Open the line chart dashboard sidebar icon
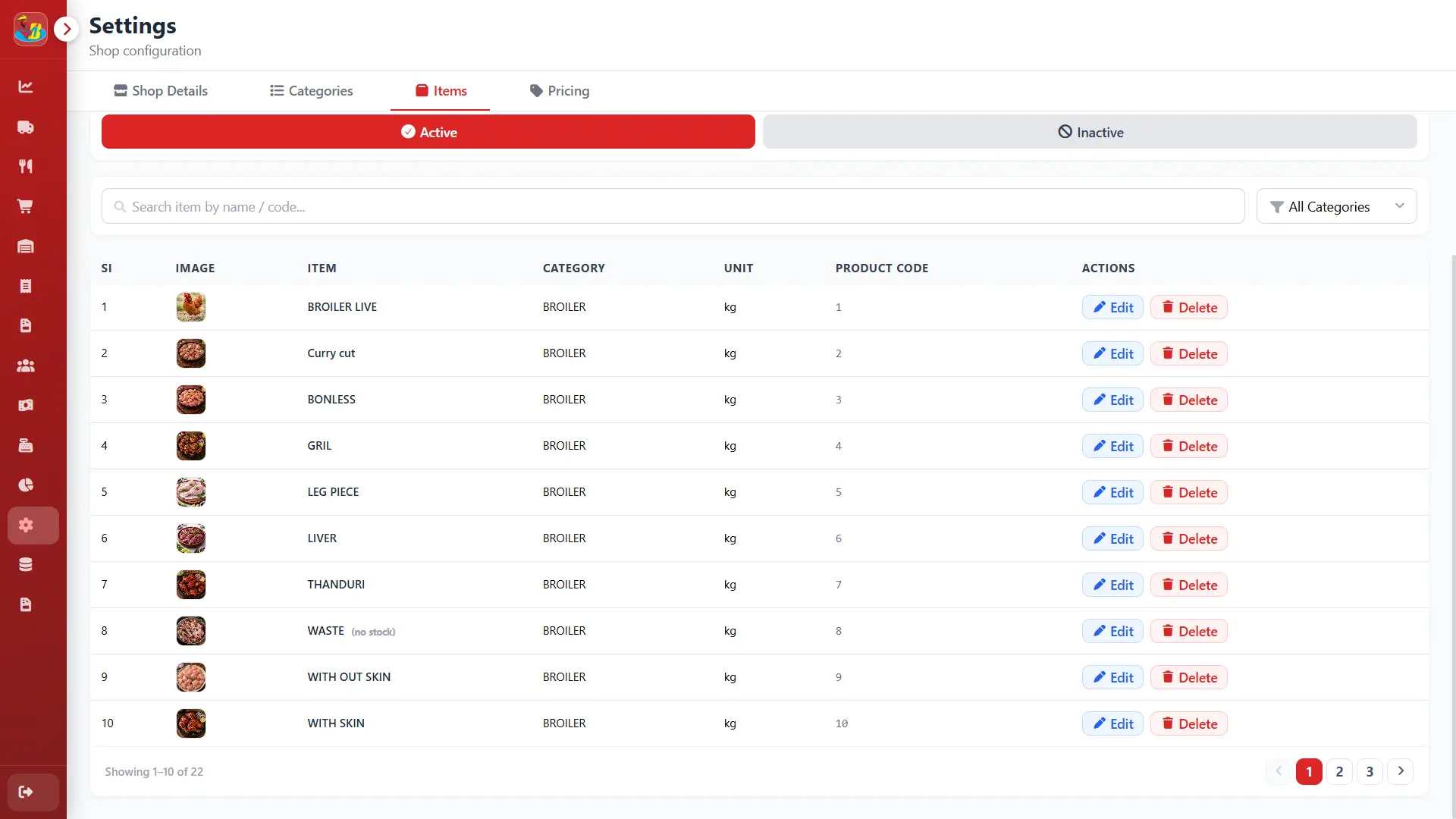 coord(26,86)
